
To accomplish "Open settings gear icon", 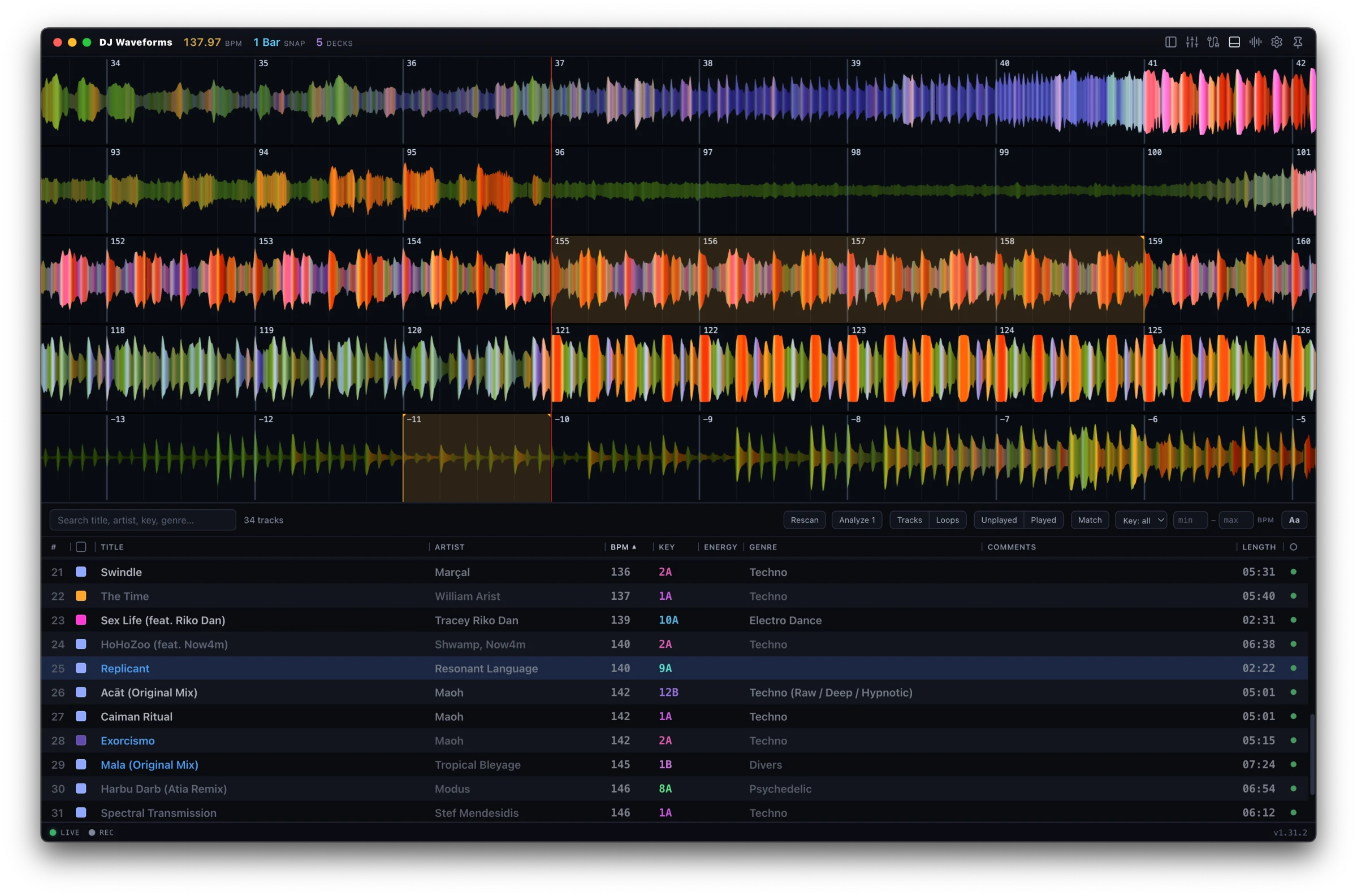I will point(1276,42).
